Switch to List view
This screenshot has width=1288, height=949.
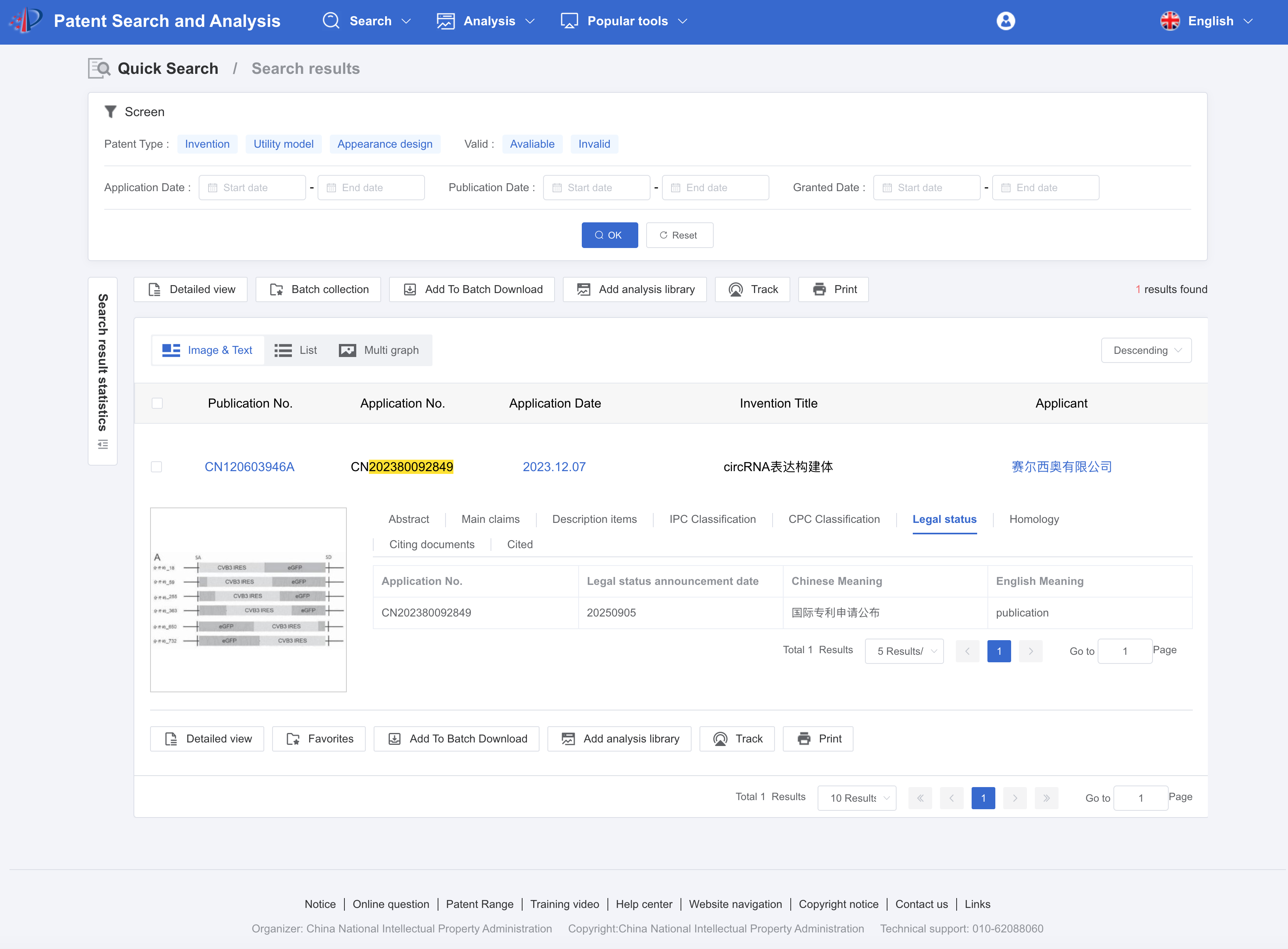[x=296, y=350]
